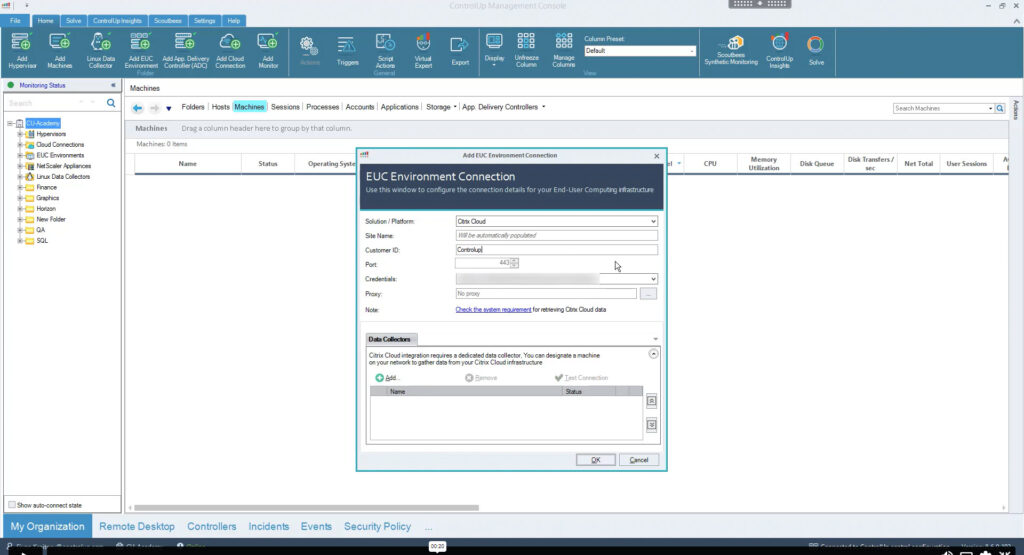This screenshot has width=1024, height=555.
Task: Select the Sessions view tab
Action: coord(285,107)
